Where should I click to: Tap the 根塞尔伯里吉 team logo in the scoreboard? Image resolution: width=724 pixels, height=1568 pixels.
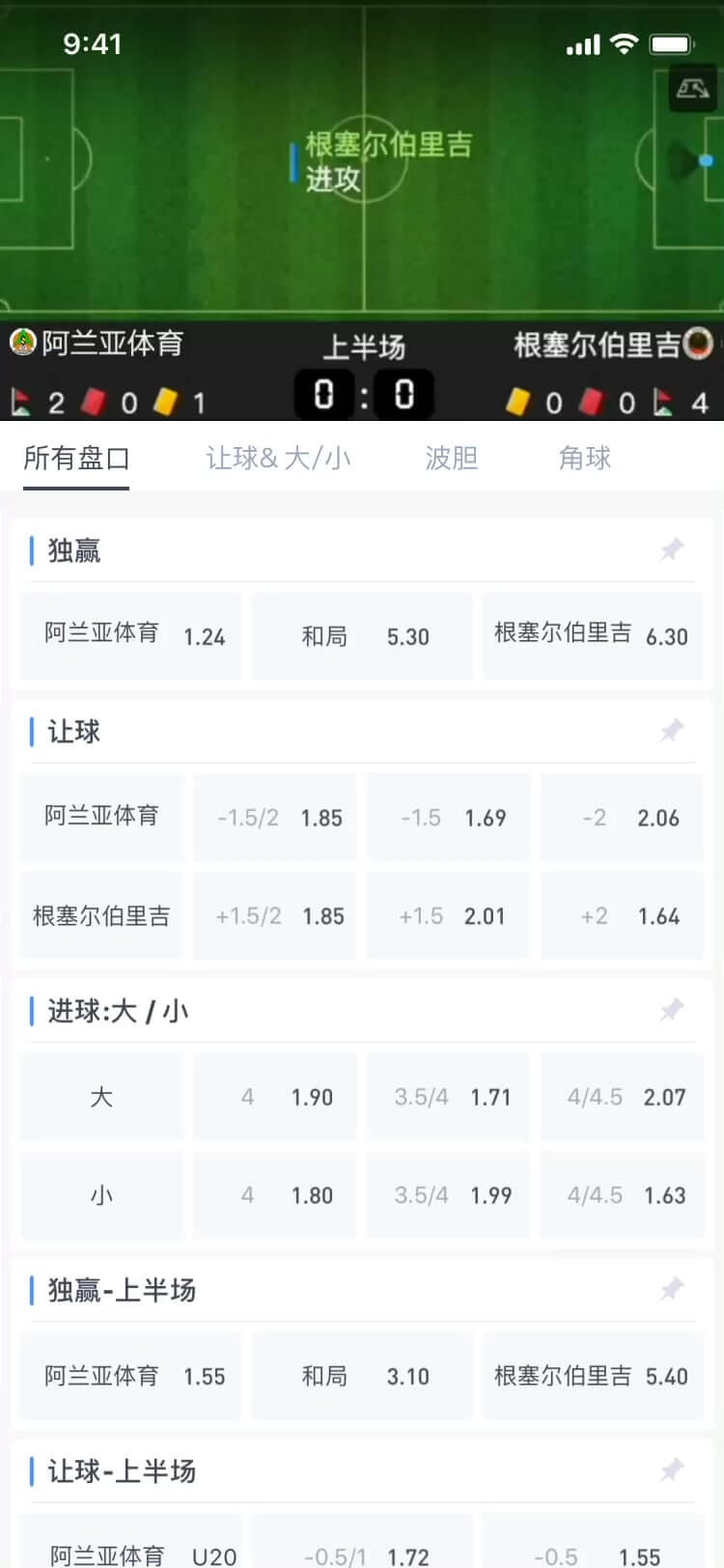698,344
